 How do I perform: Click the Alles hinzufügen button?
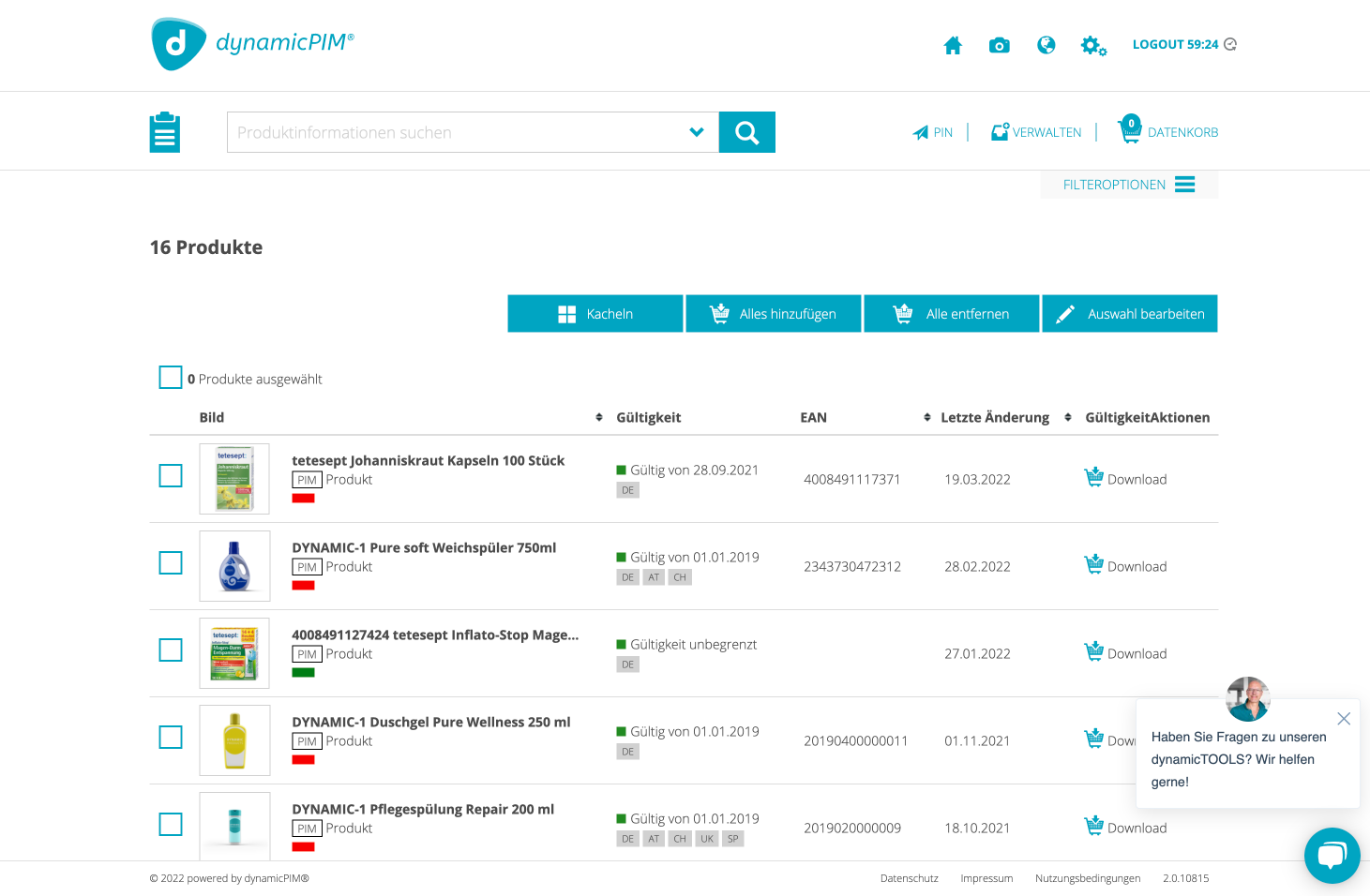tap(774, 314)
